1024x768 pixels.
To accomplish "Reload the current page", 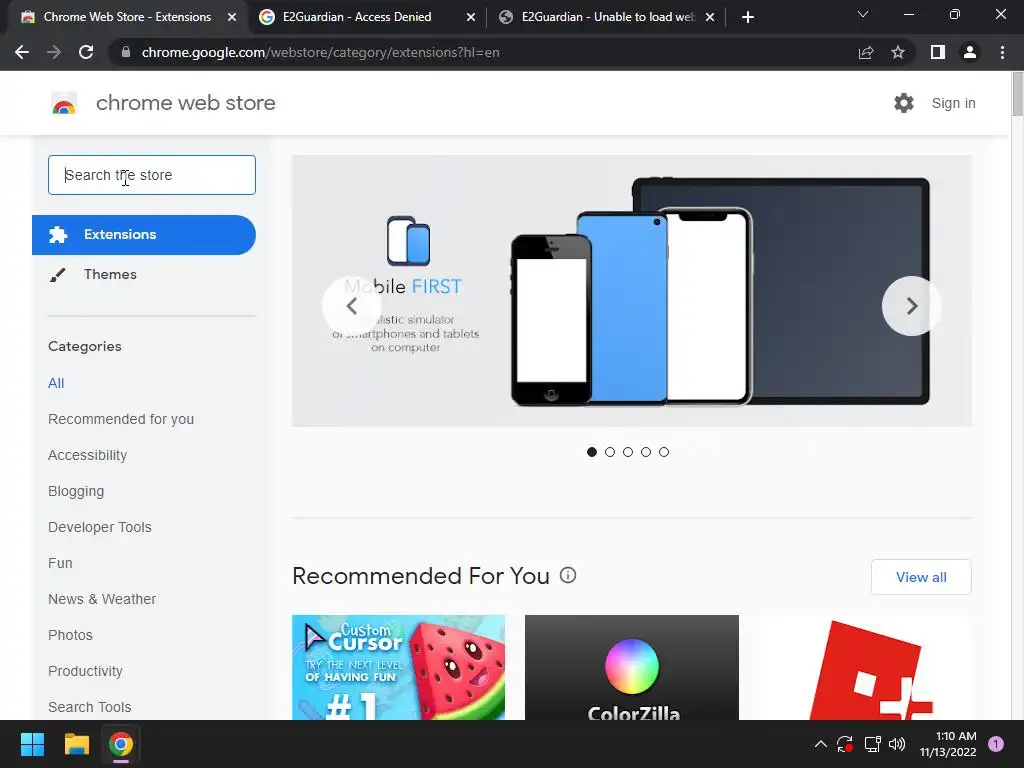I will coord(86,52).
